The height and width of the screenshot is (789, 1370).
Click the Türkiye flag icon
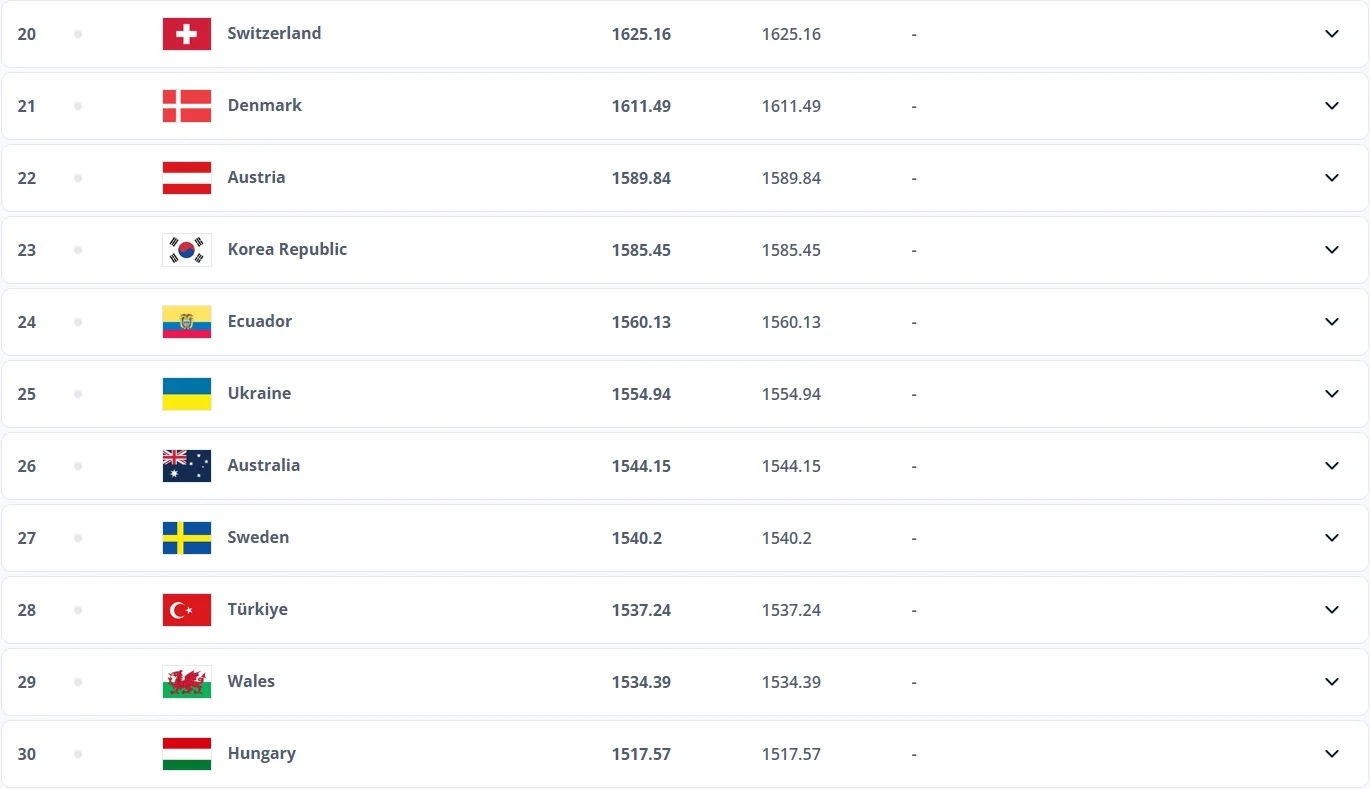[187, 610]
